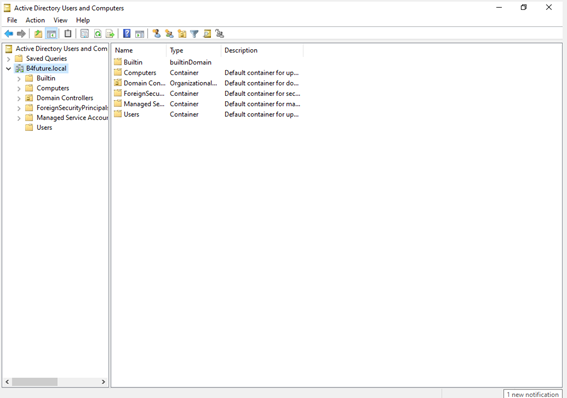This screenshot has width=567, height=398.
Task: Click the Find objects toolbar icon
Action: pos(207,34)
